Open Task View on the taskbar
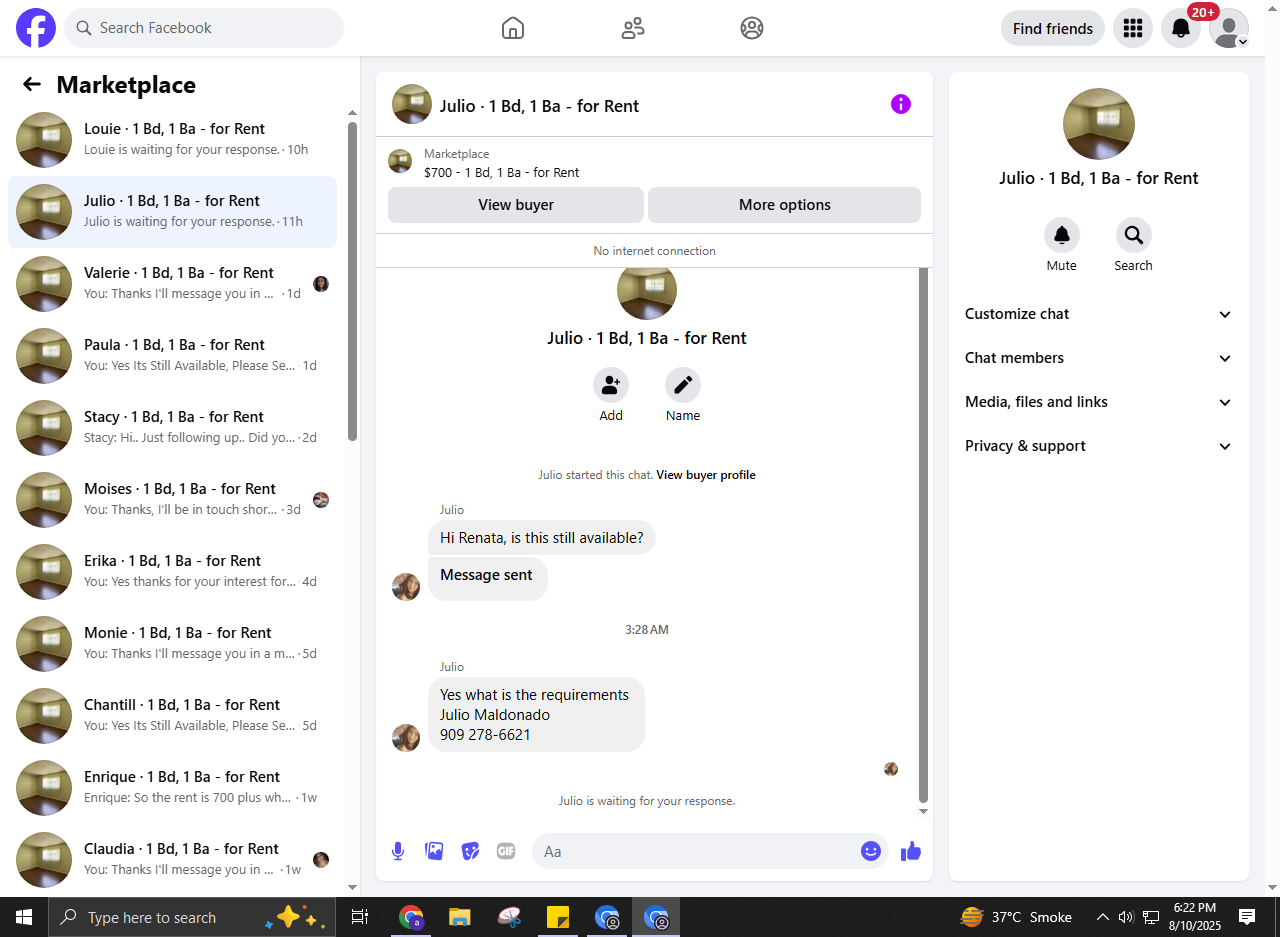Viewport: 1280px width, 937px height. click(360, 917)
